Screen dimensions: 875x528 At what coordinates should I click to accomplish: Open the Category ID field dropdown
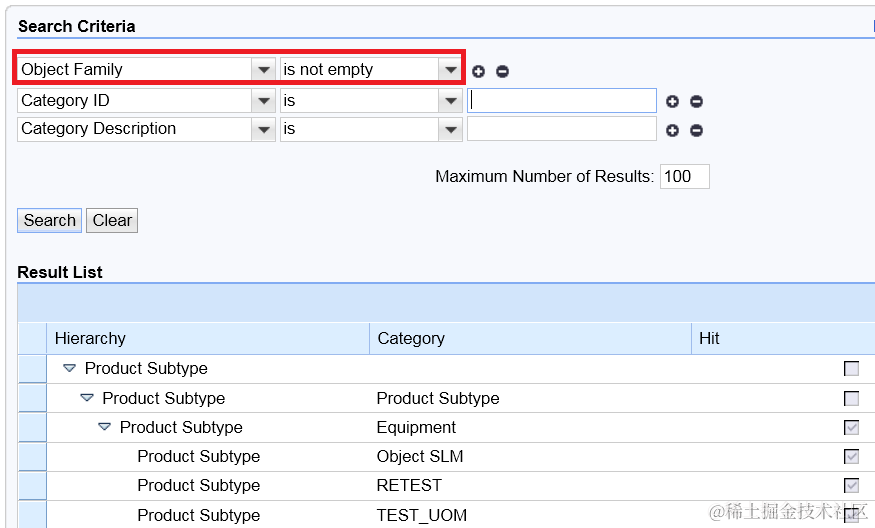click(x=264, y=100)
